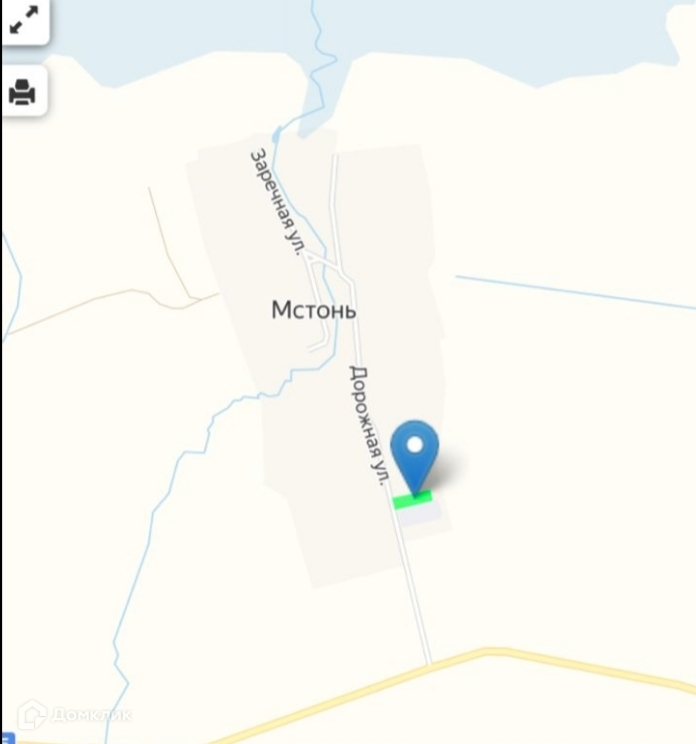Screen dimensions: 696x744
Task: Select the Заречная ул. street label
Action: 277,202
